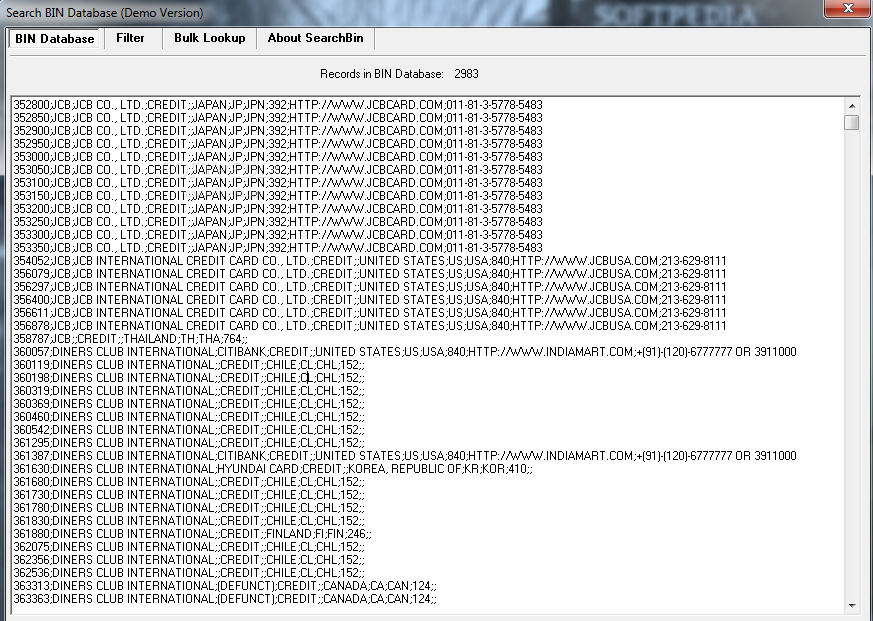
Task: Click the 353050 JCB record line
Action: [x=278, y=169]
